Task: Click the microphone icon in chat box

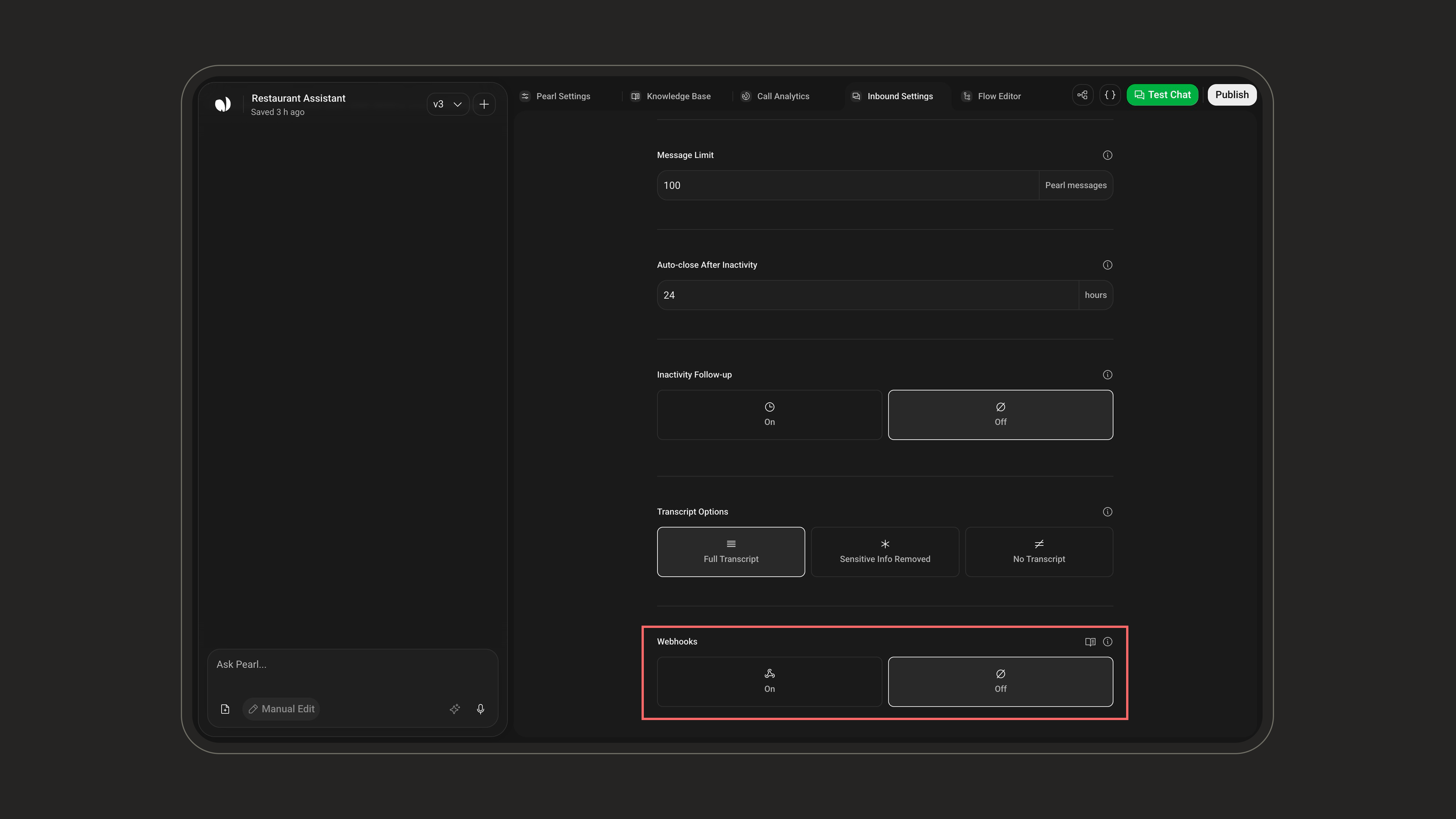Action: tap(480, 709)
